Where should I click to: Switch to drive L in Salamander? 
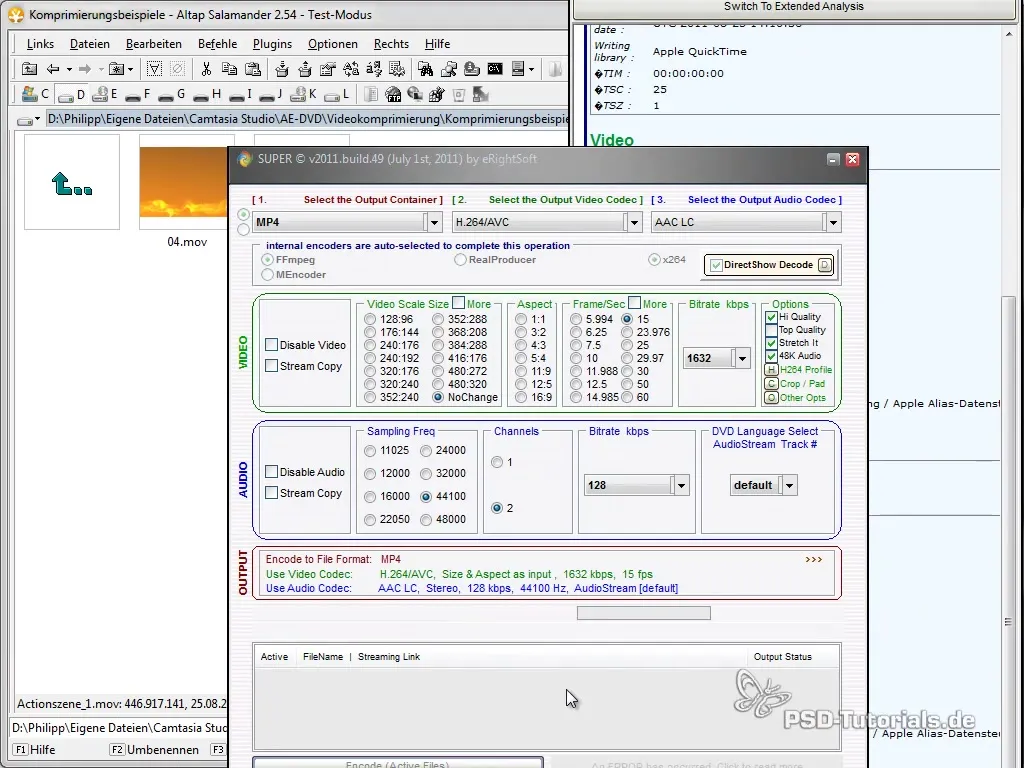pos(337,95)
